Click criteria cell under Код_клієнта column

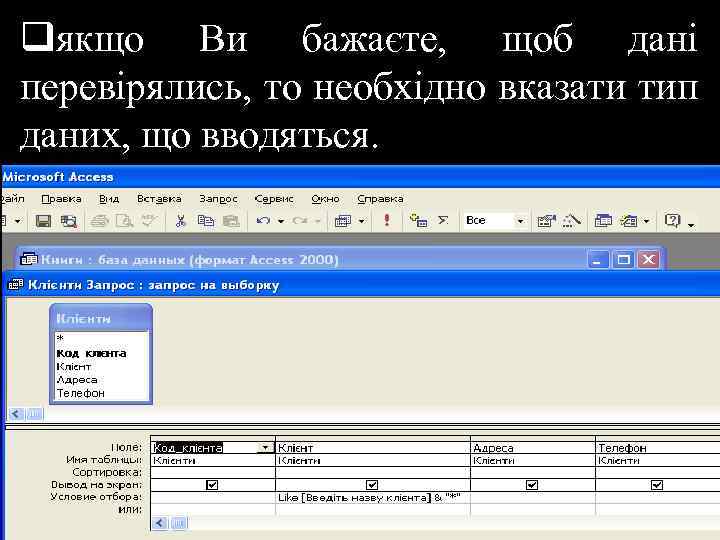click(213, 497)
